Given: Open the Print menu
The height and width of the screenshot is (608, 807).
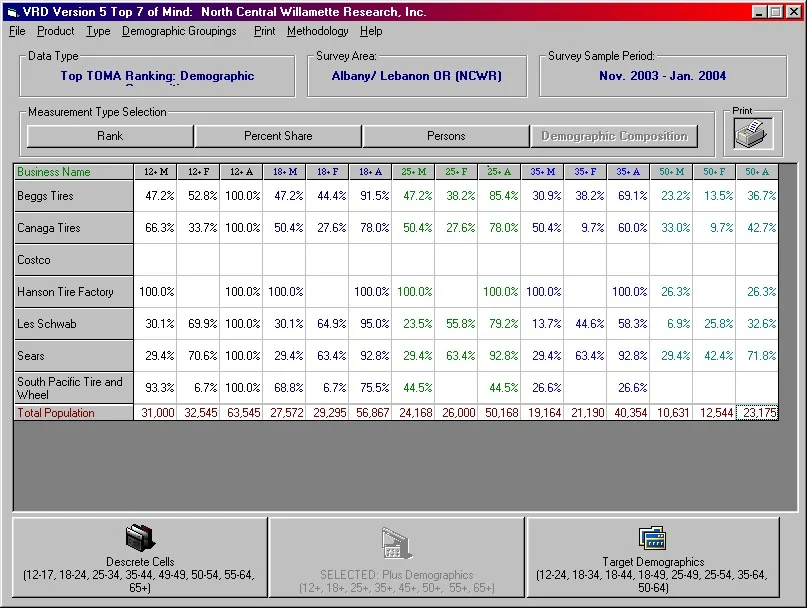Looking at the screenshot, I should tap(265, 31).
